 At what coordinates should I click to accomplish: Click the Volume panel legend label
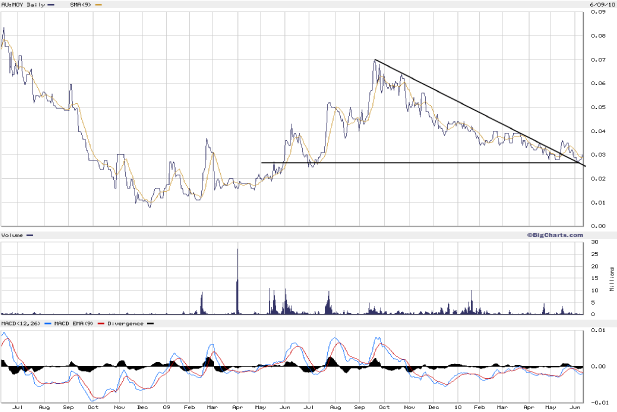tap(14, 235)
